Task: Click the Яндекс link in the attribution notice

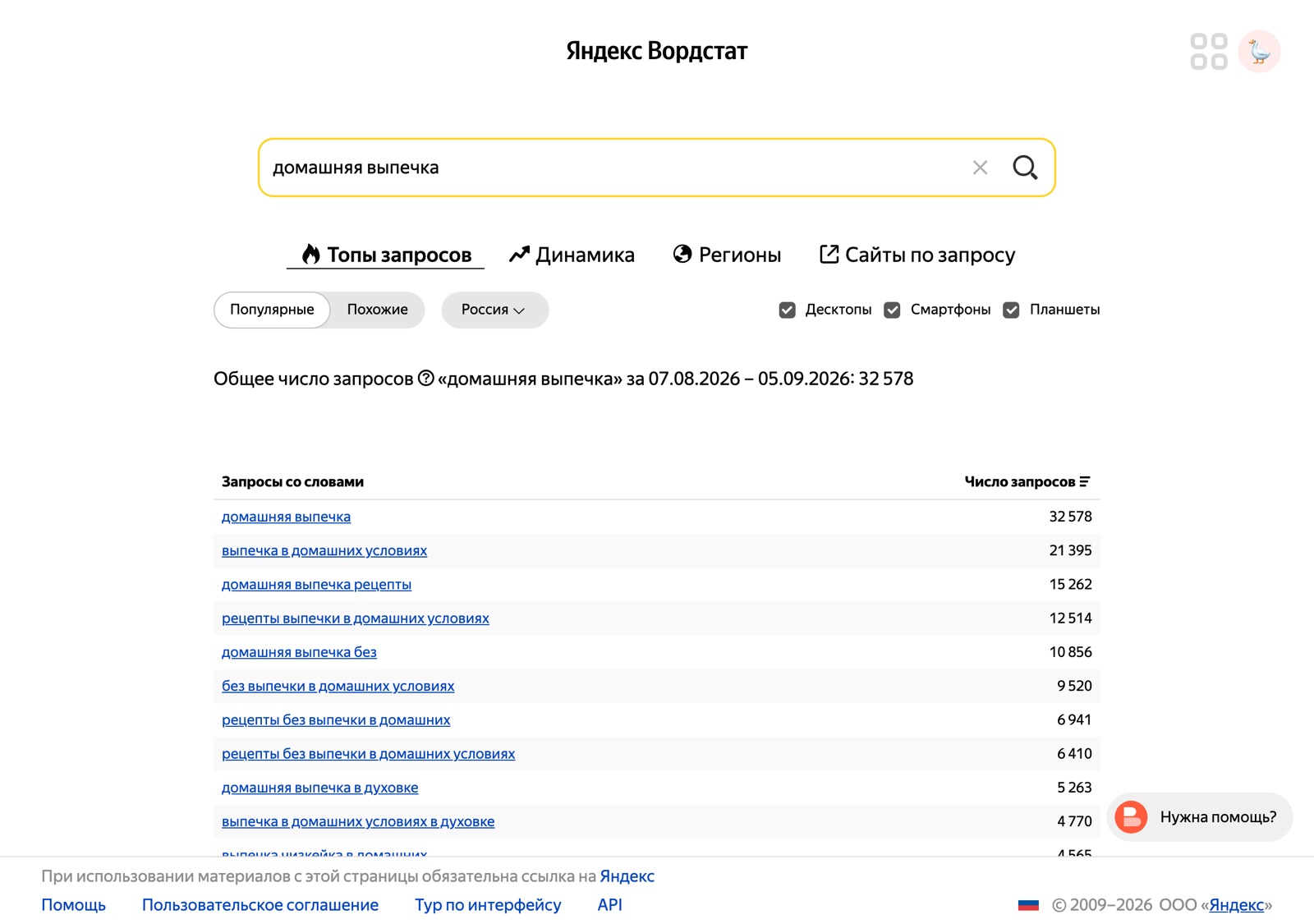Action: [627, 876]
